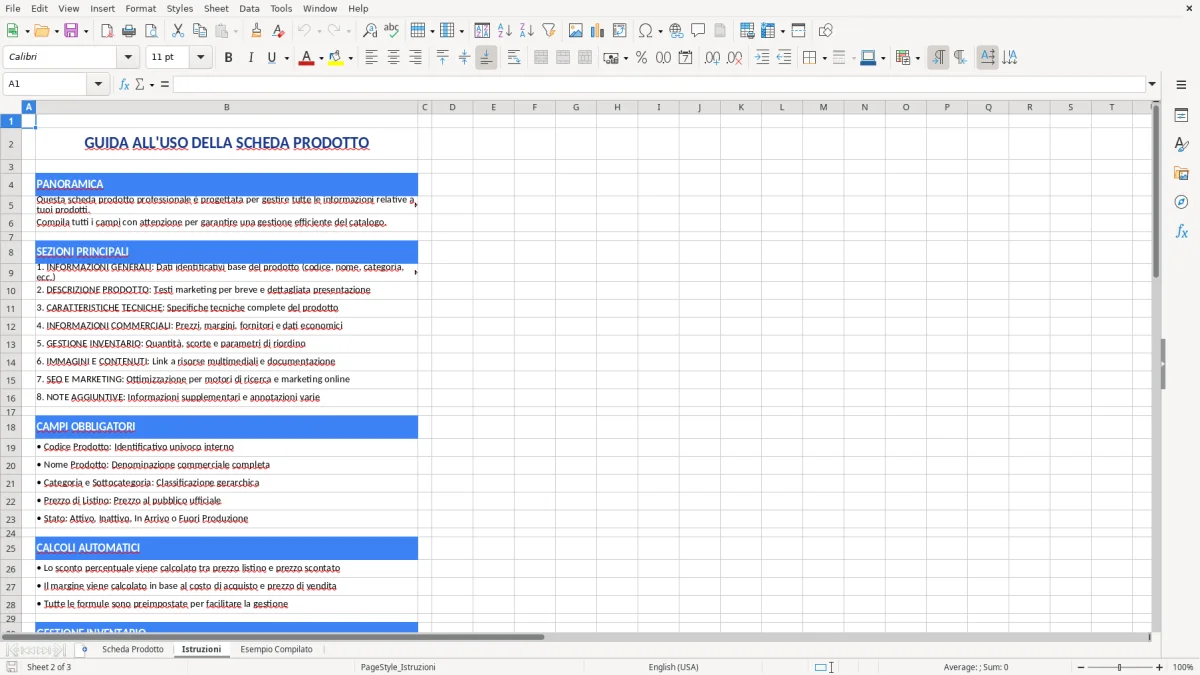Screen dimensions: 1200x675
Task: Expand the formula bar
Action: tap(1152, 84)
